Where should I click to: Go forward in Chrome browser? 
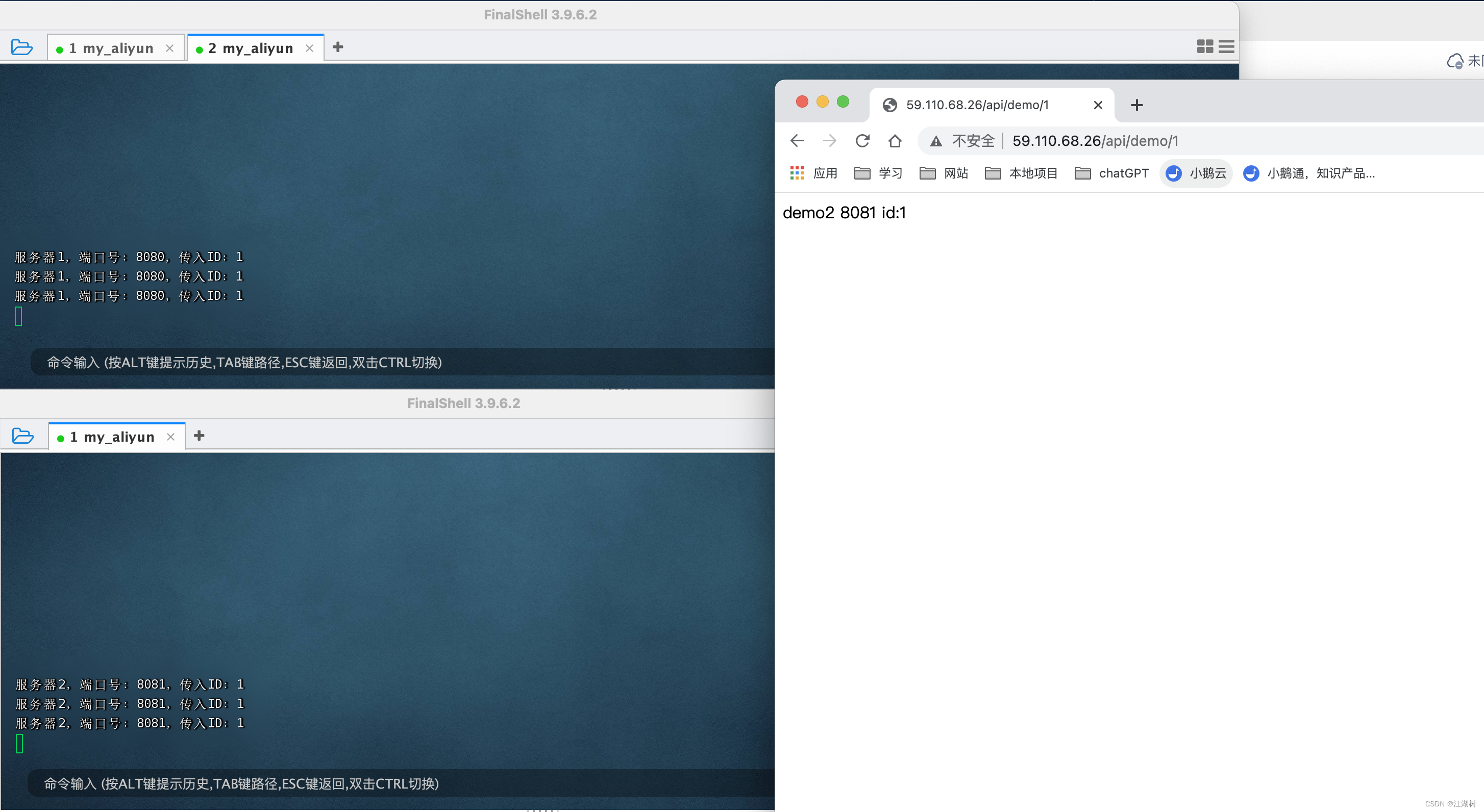(830, 140)
